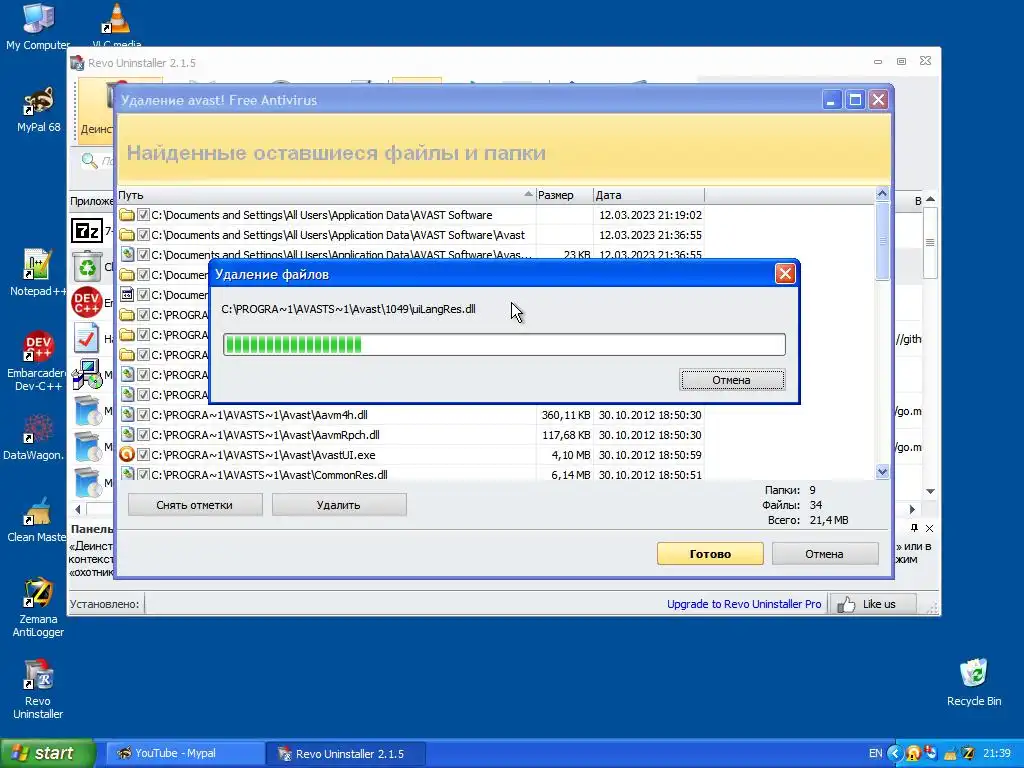Click the Удалить button
Screen dimensions: 1024x768
click(338, 505)
